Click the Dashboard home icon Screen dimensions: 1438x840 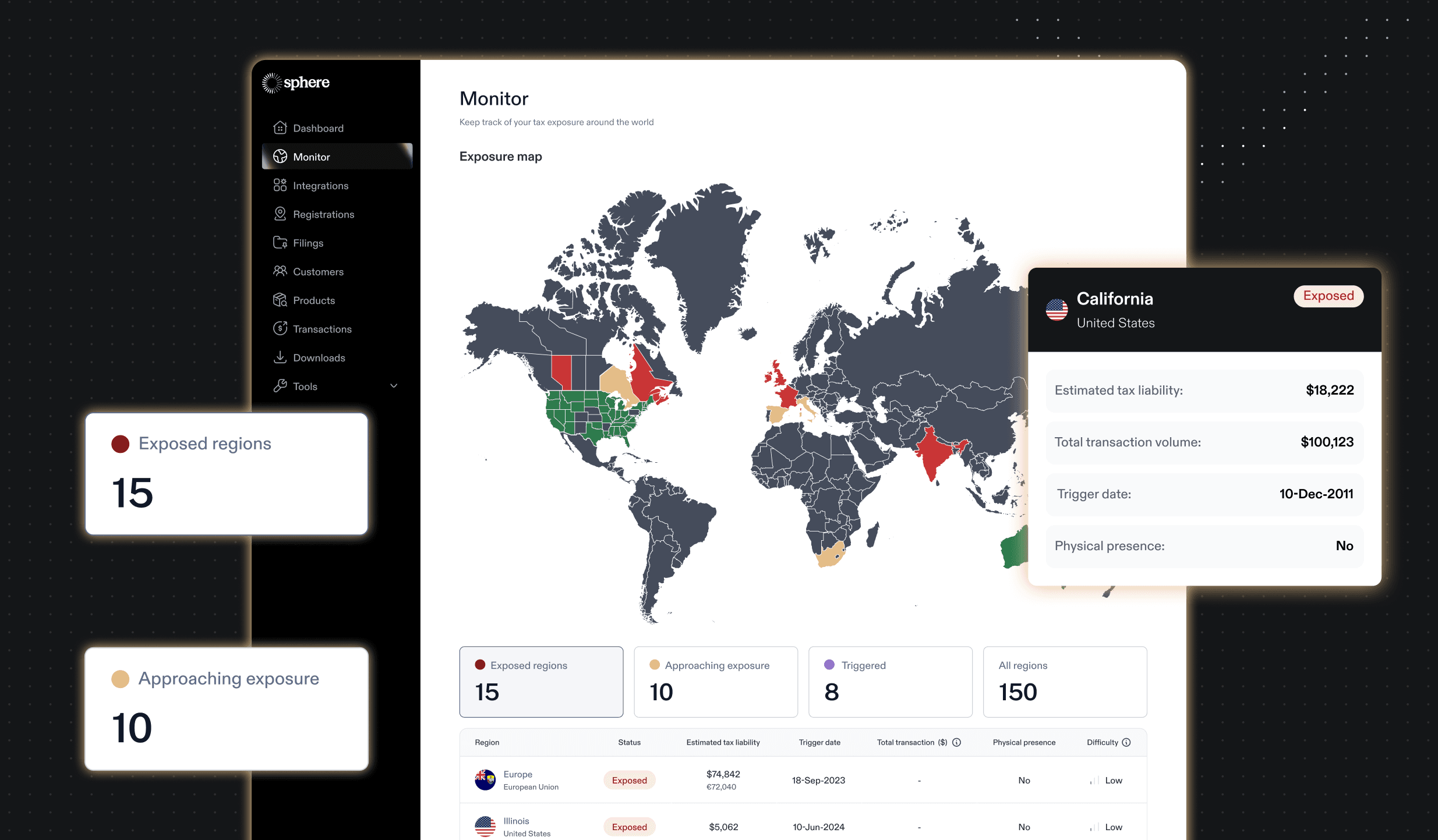point(280,127)
